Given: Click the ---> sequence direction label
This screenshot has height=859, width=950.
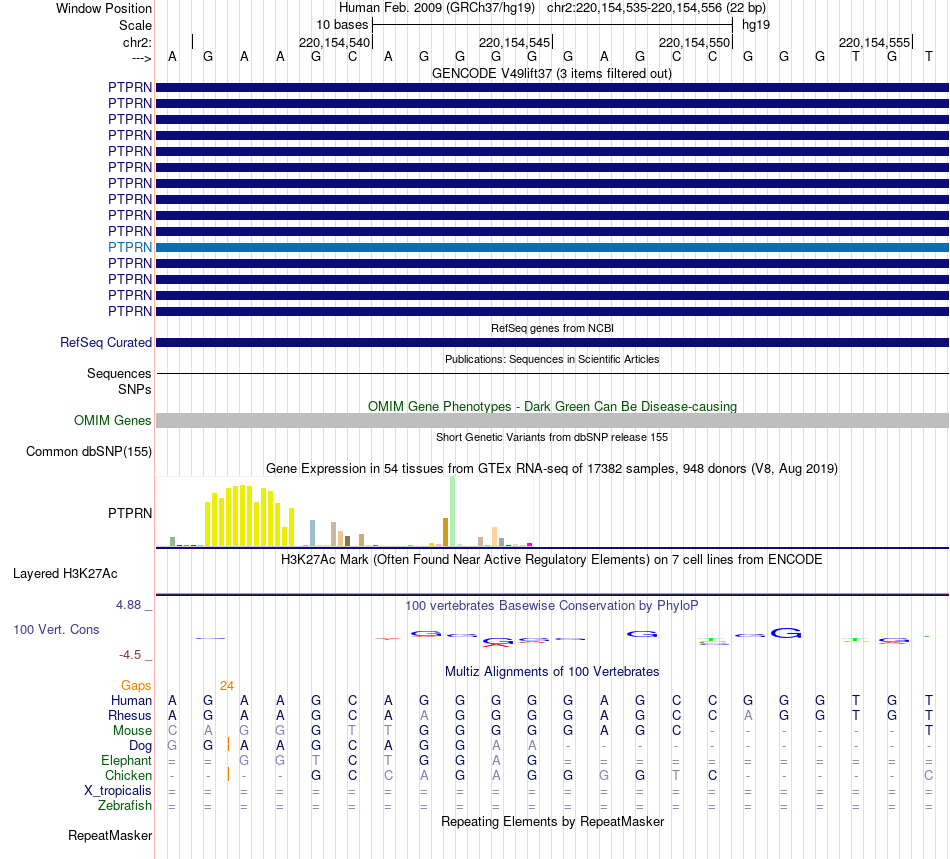Looking at the screenshot, I should tap(141, 58).
